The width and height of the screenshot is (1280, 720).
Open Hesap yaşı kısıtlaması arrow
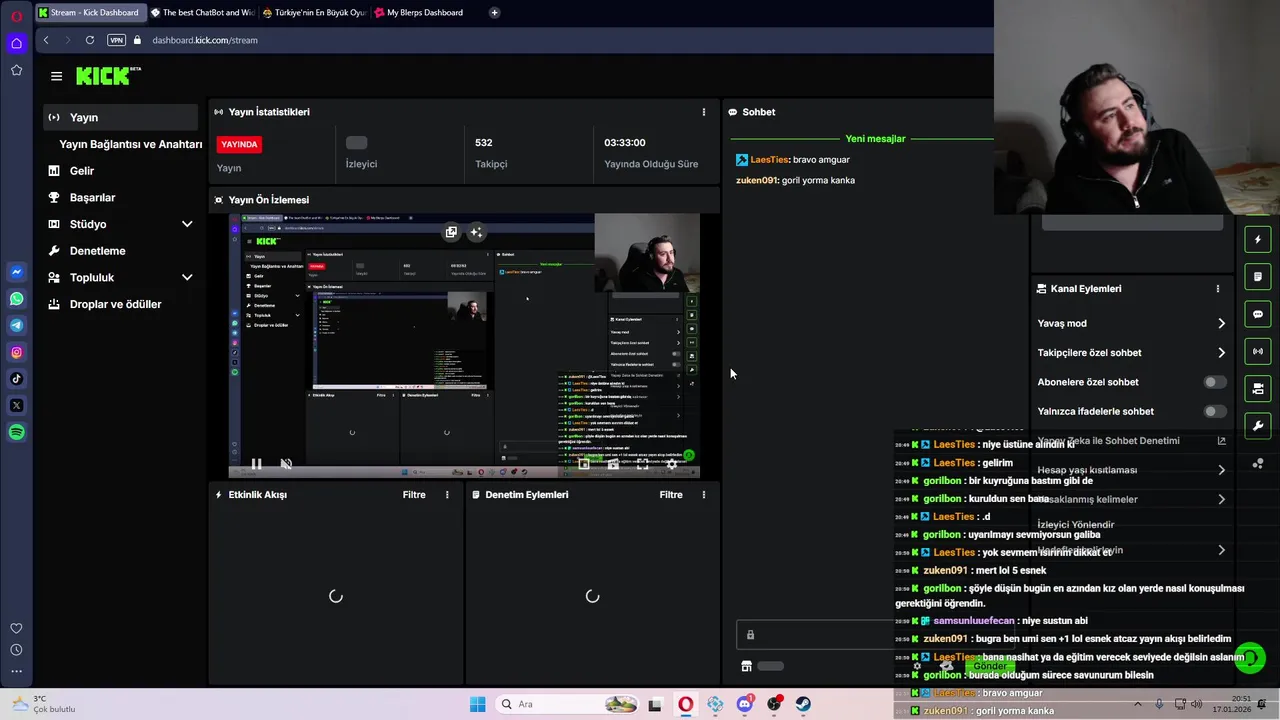[x=1221, y=470]
